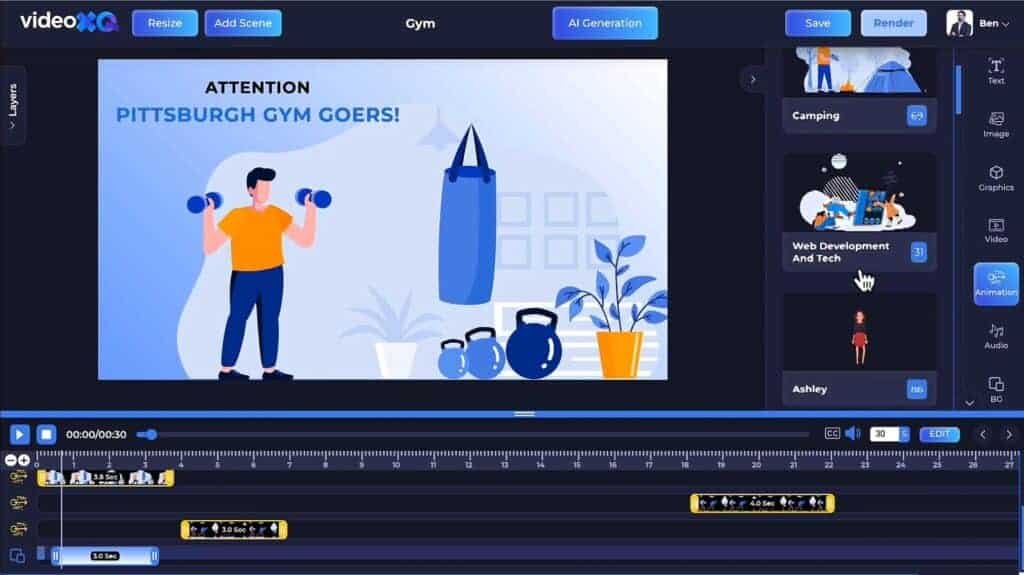
Task: Click the third animation track icon
Action: (x=18, y=529)
